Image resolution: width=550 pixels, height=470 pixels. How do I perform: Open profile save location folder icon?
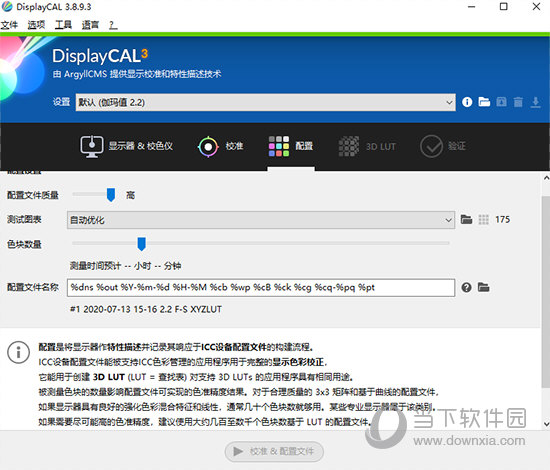tap(483, 288)
